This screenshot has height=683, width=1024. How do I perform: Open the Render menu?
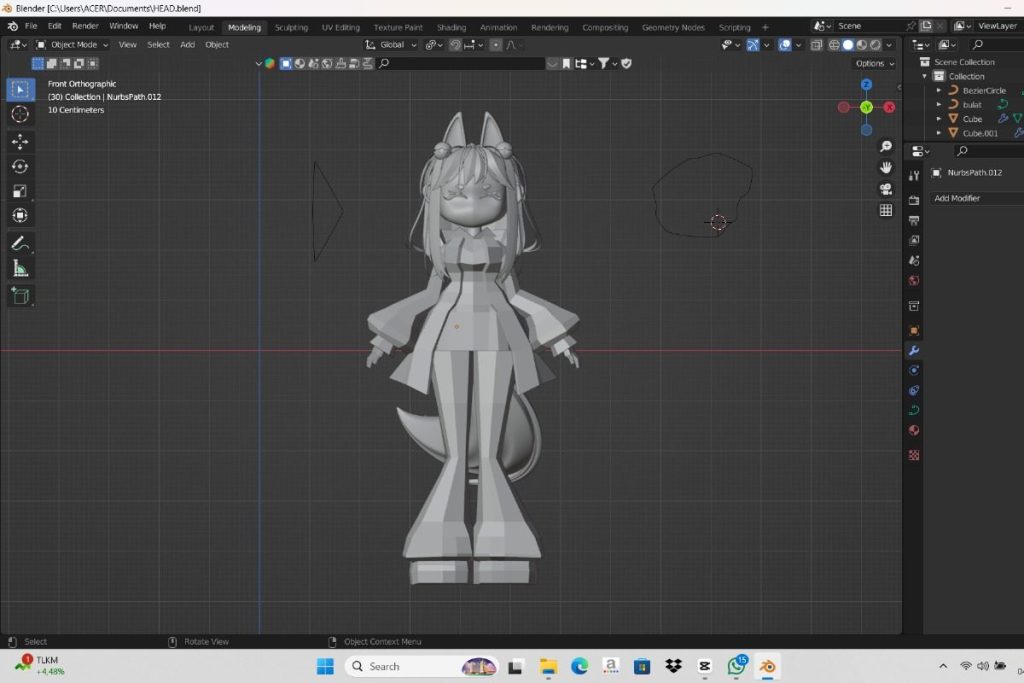pyautogui.click(x=85, y=26)
